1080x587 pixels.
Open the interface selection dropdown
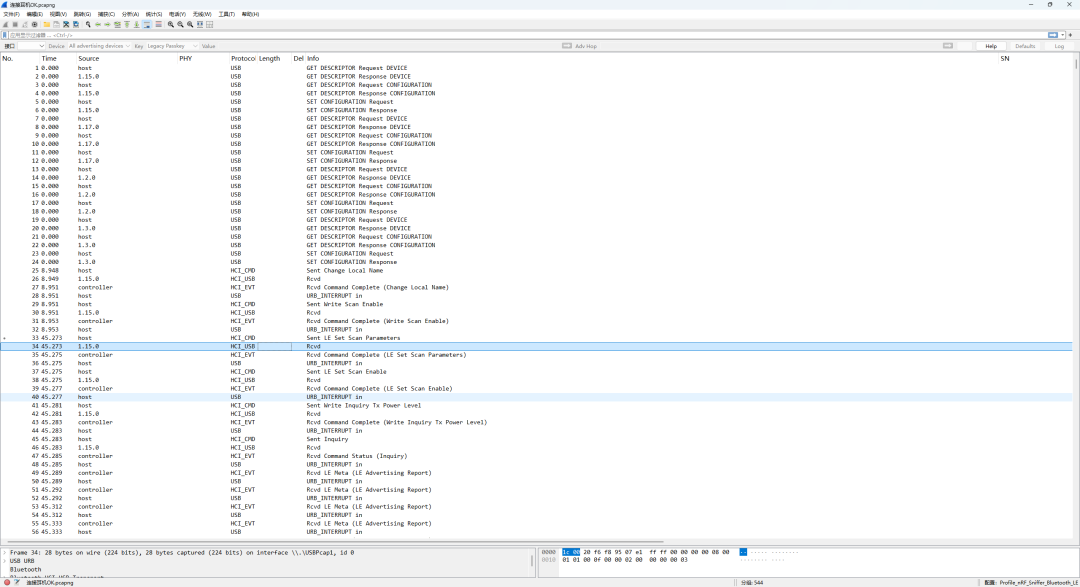pos(30,46)
